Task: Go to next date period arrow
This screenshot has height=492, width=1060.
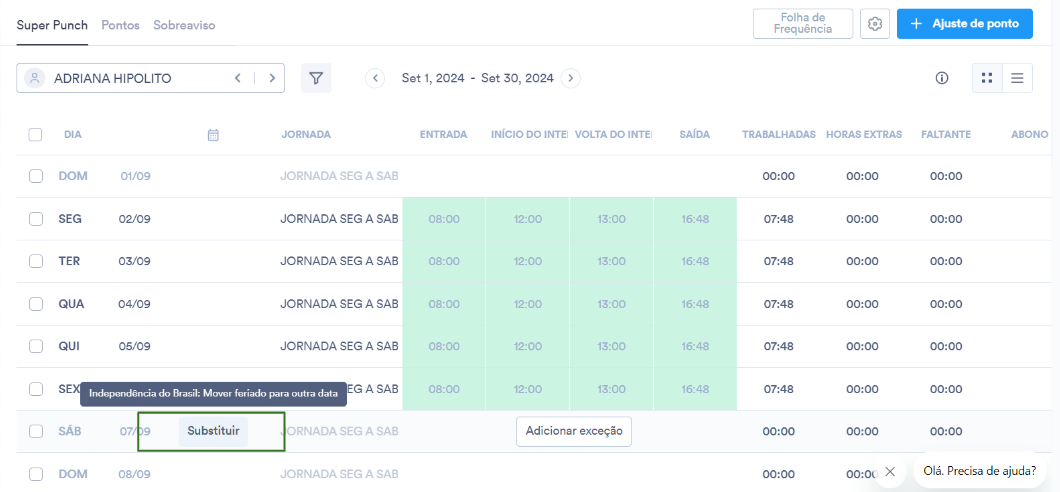Action: point(571,78)
